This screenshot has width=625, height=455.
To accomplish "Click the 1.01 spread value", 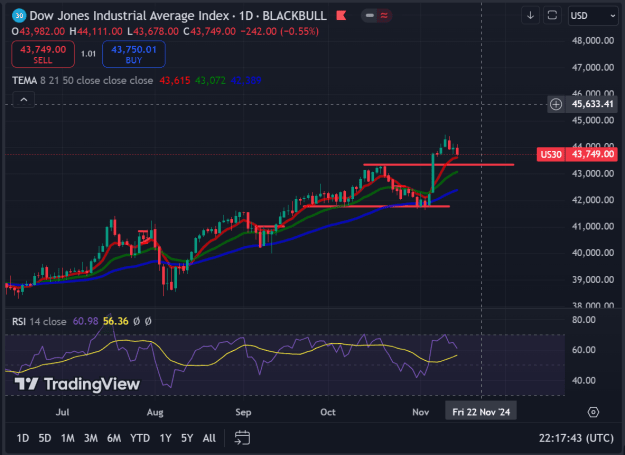I will (x=88, y=54).
